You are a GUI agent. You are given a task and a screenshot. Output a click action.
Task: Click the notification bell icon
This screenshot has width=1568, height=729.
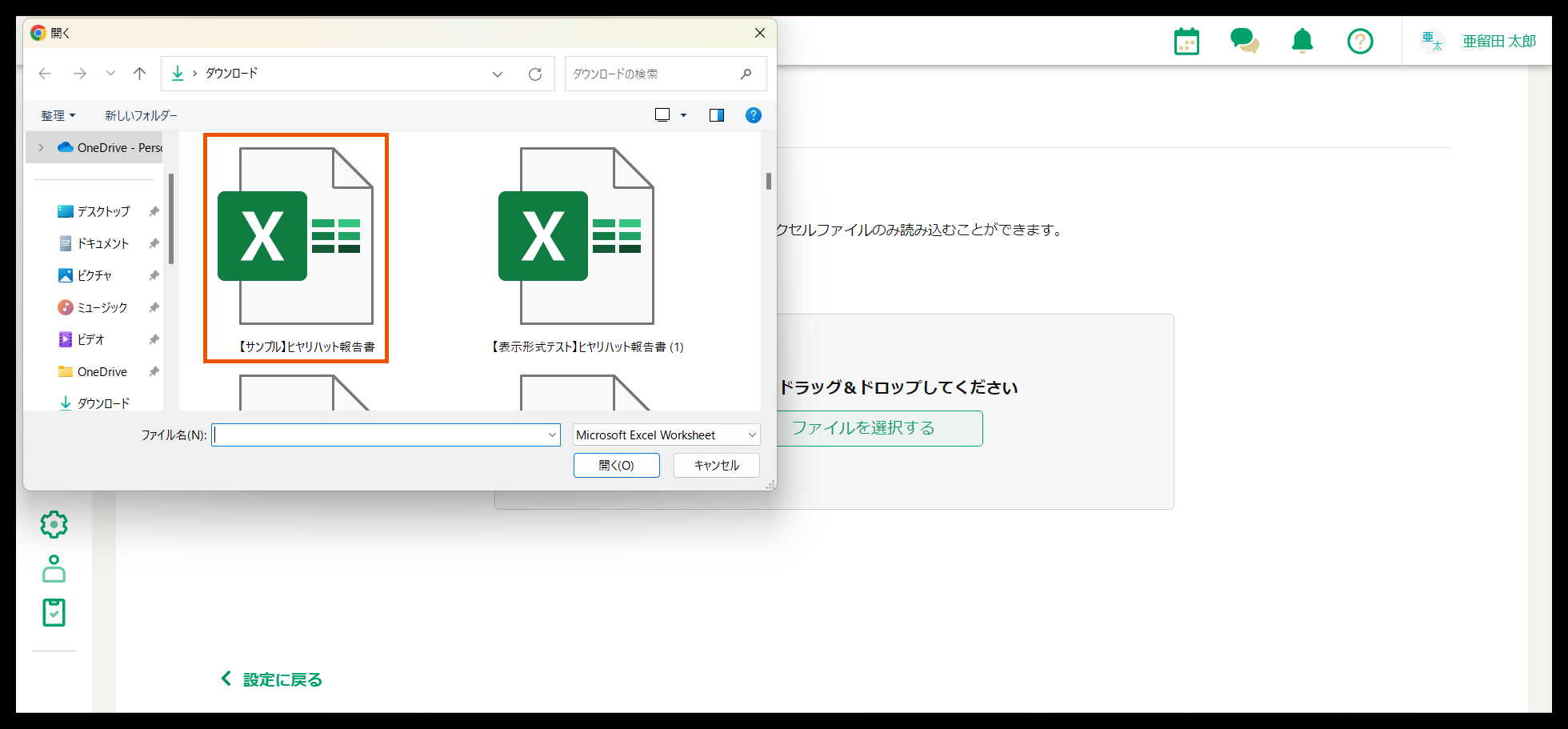click(x=1302, y=41)
